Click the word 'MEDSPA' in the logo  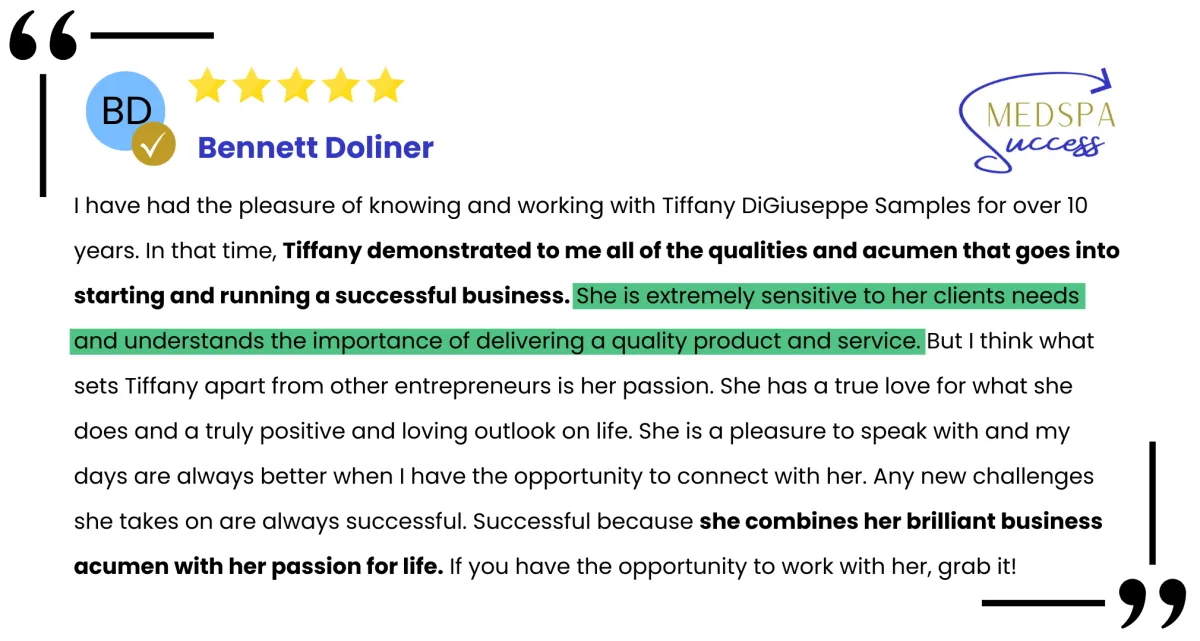1051,115
